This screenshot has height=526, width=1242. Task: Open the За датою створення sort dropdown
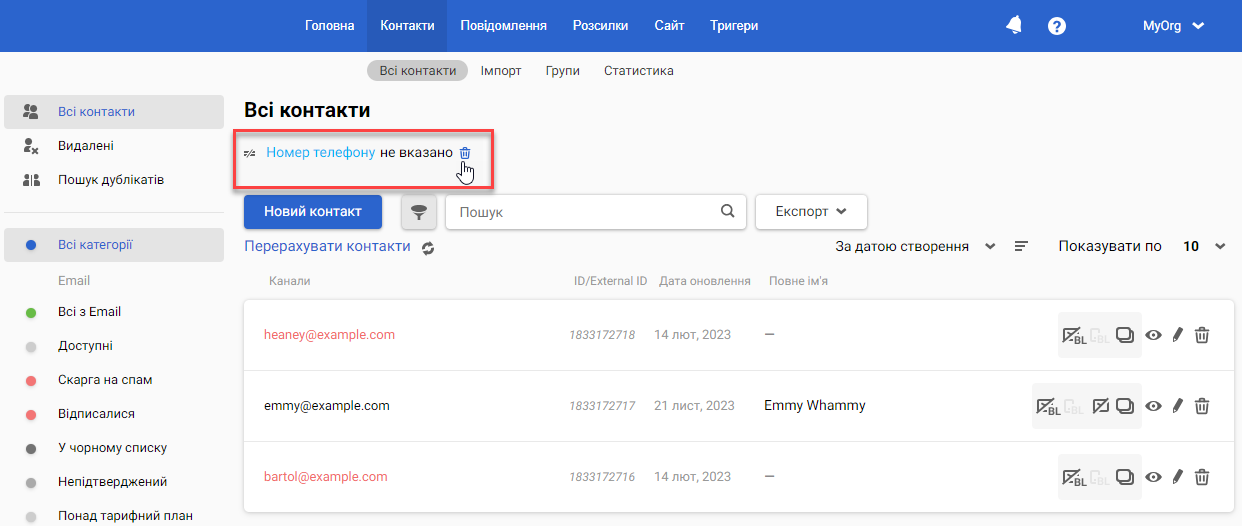pyautogui.click(x=914, y=246)
